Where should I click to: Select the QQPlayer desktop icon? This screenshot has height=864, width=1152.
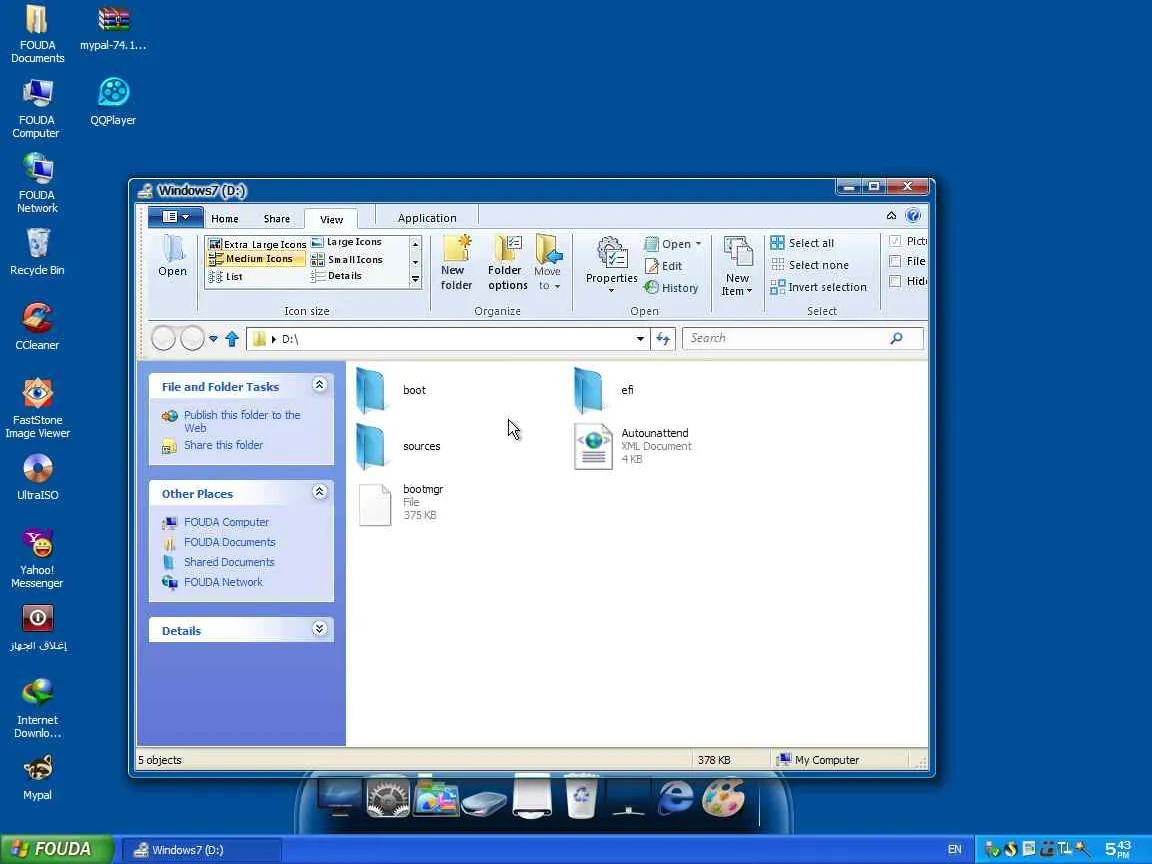113,102
